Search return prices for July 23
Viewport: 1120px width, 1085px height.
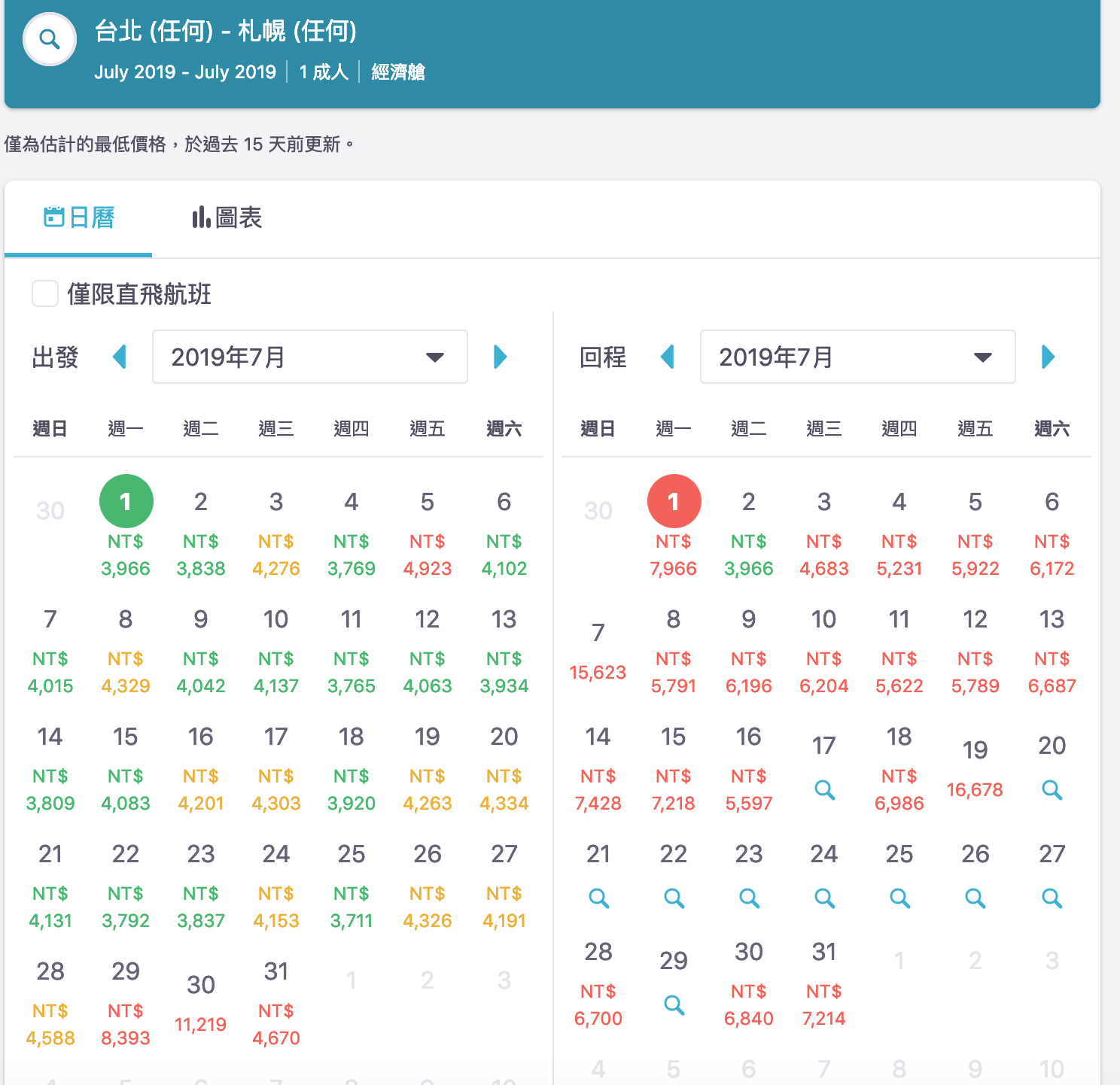click(x=749, y=898)
